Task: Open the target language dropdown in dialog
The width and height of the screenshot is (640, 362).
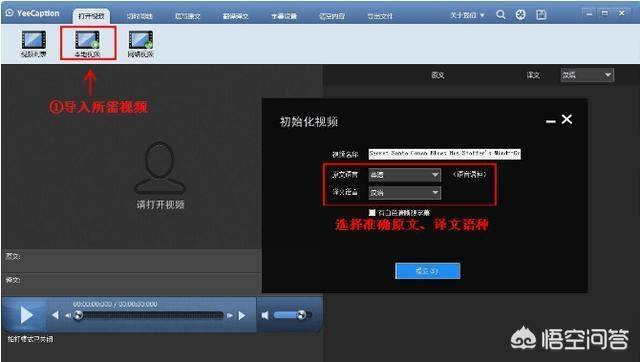Action: 404,193
